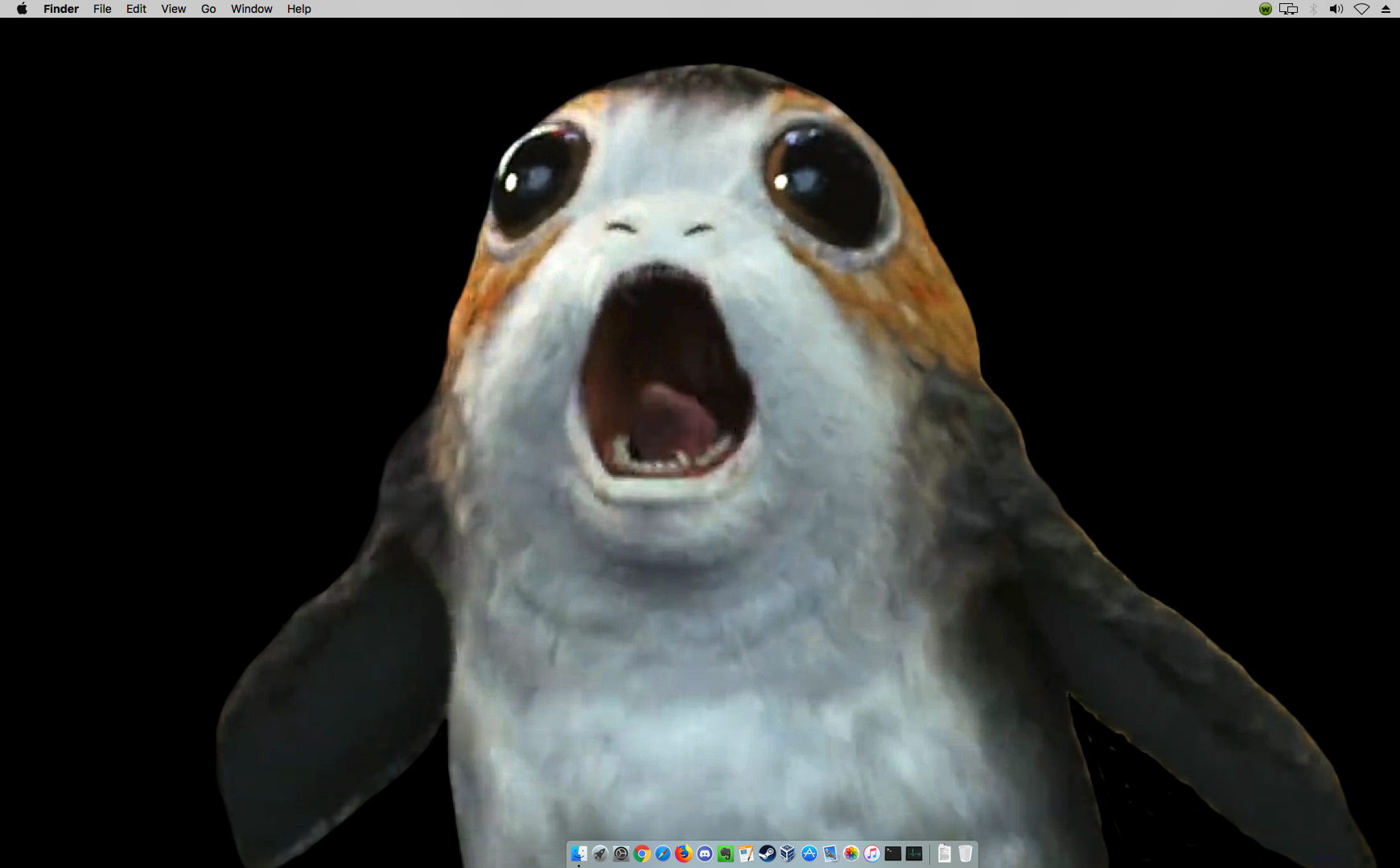Launch Google Chrome from the Dock

point(642,854)
